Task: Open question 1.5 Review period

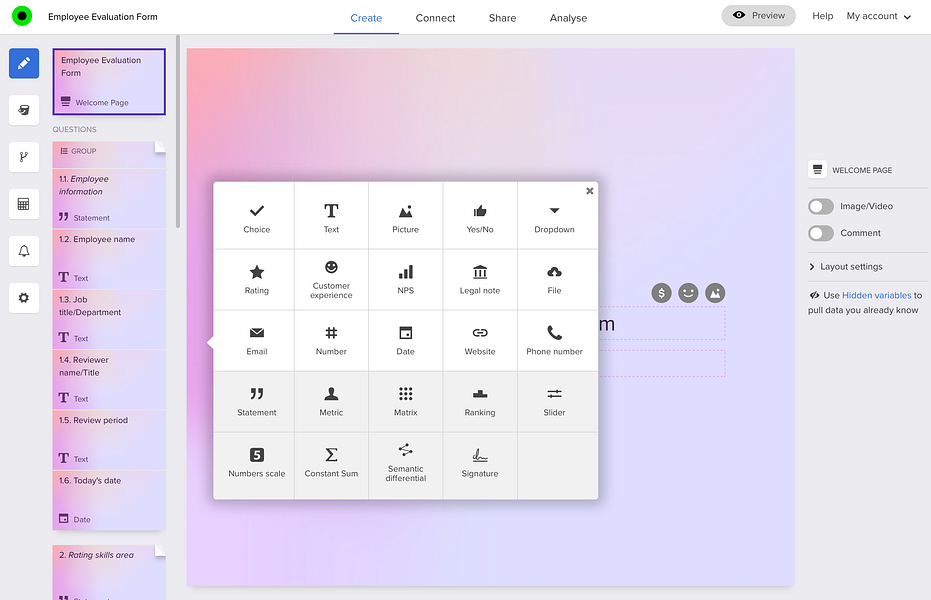Action: tap(109, 440)
